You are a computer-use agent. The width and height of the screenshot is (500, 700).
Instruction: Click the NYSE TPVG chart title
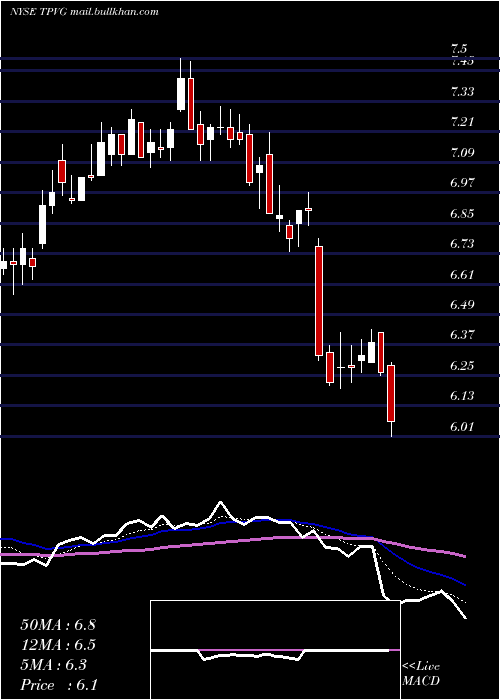pos(84,12)
